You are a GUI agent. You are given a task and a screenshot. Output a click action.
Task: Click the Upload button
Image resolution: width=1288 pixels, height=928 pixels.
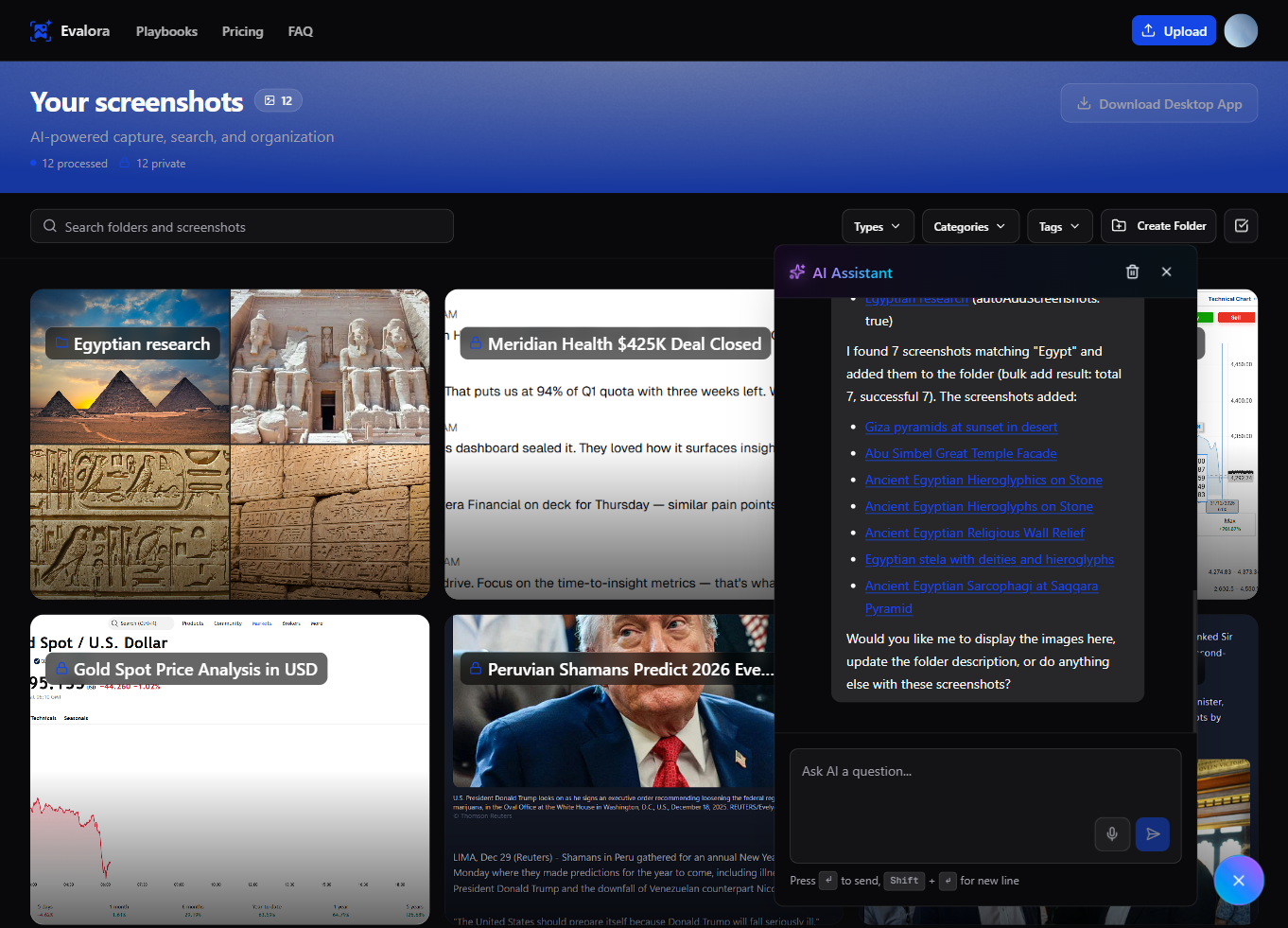(1174, 30)
